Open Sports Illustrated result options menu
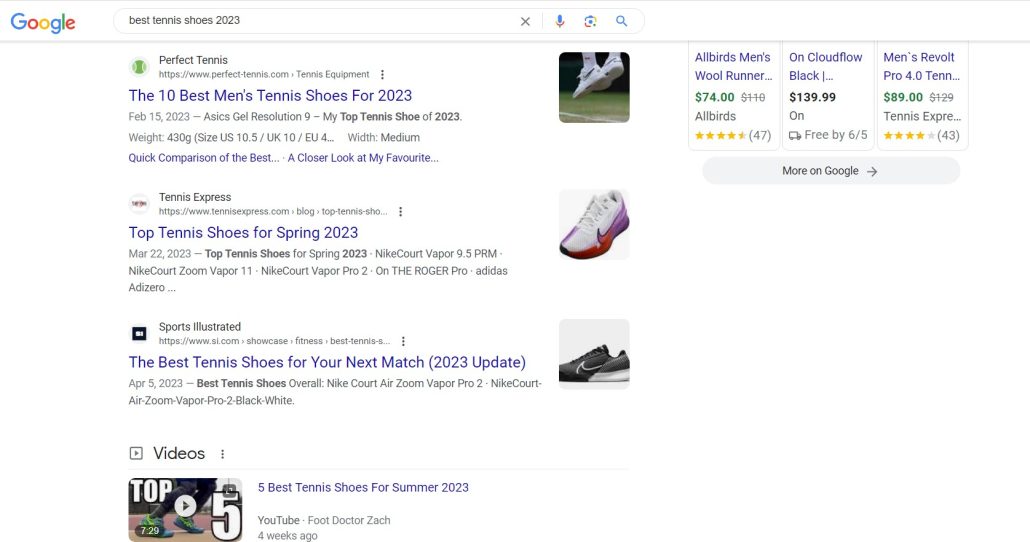Image resolution: width=1030 pixels, height=542 pixels. coord(403,341)
